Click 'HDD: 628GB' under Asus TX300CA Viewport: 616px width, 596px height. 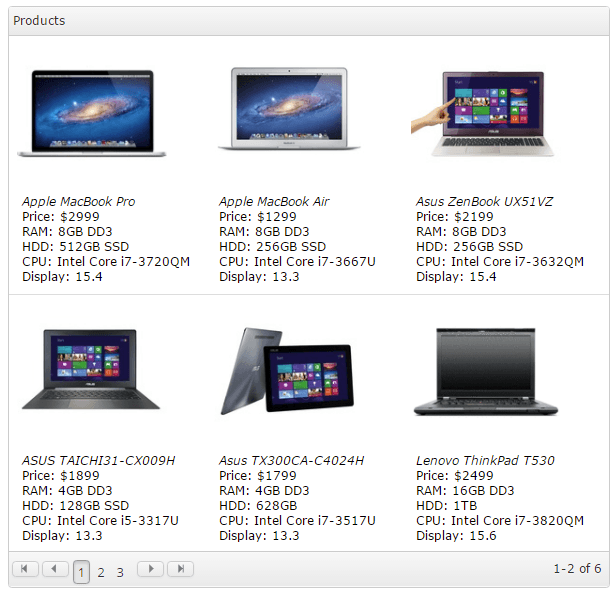[258, 505]
